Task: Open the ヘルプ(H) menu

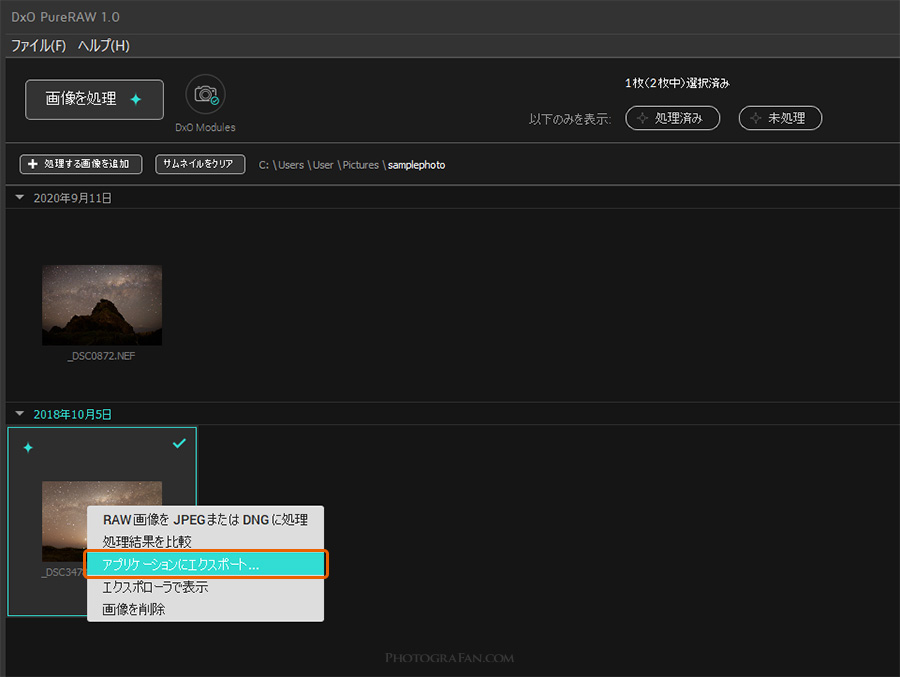Action: tap(104, 46)
